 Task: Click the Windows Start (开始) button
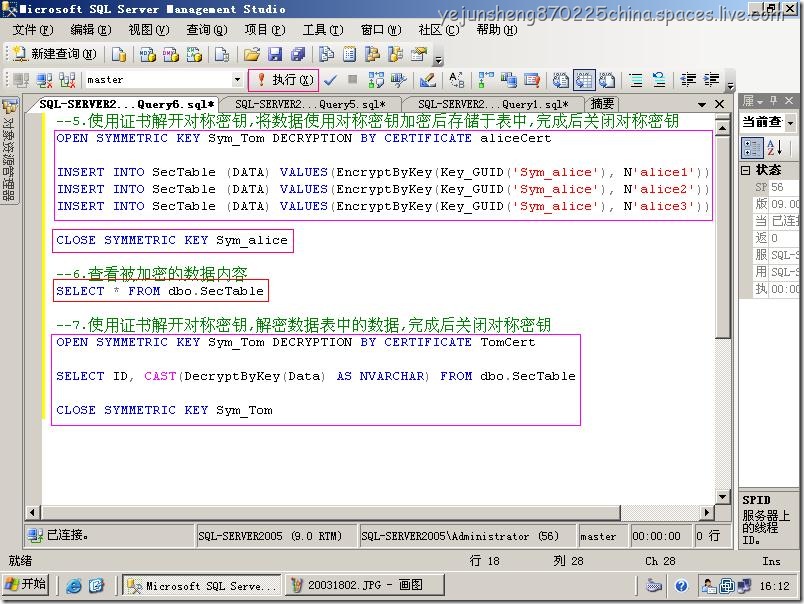pos(26,585)
